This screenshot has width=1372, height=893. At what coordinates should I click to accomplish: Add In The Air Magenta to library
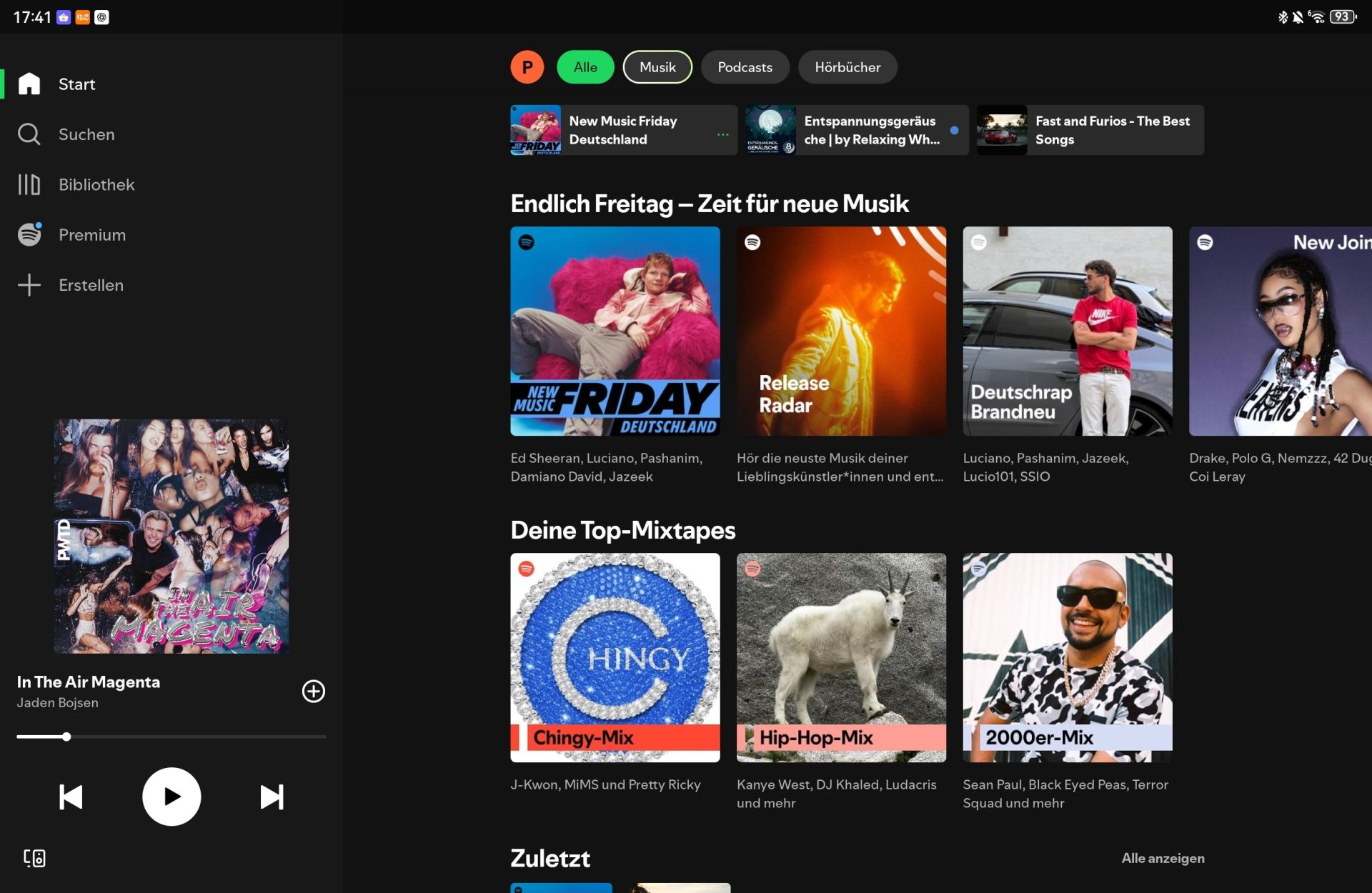314,691
